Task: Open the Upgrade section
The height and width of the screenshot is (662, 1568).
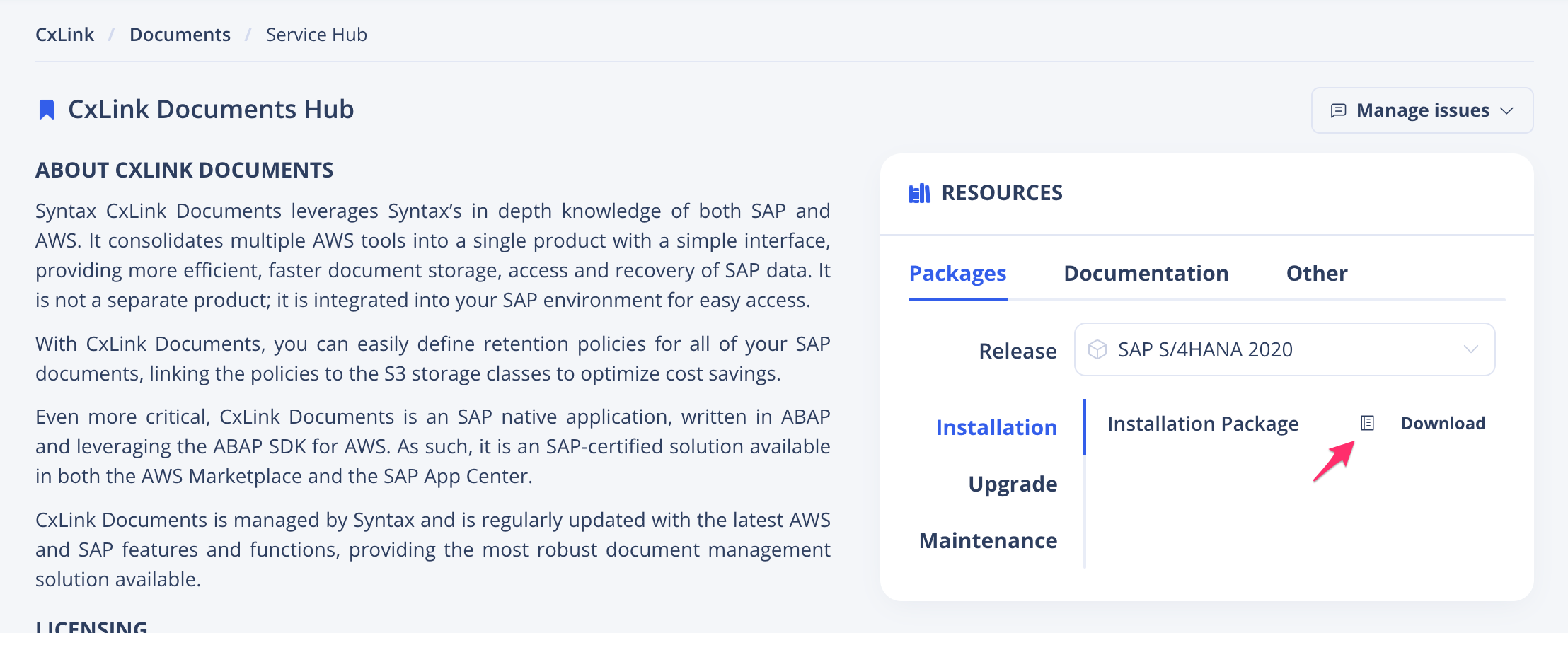Action: tap(1013, 484)
